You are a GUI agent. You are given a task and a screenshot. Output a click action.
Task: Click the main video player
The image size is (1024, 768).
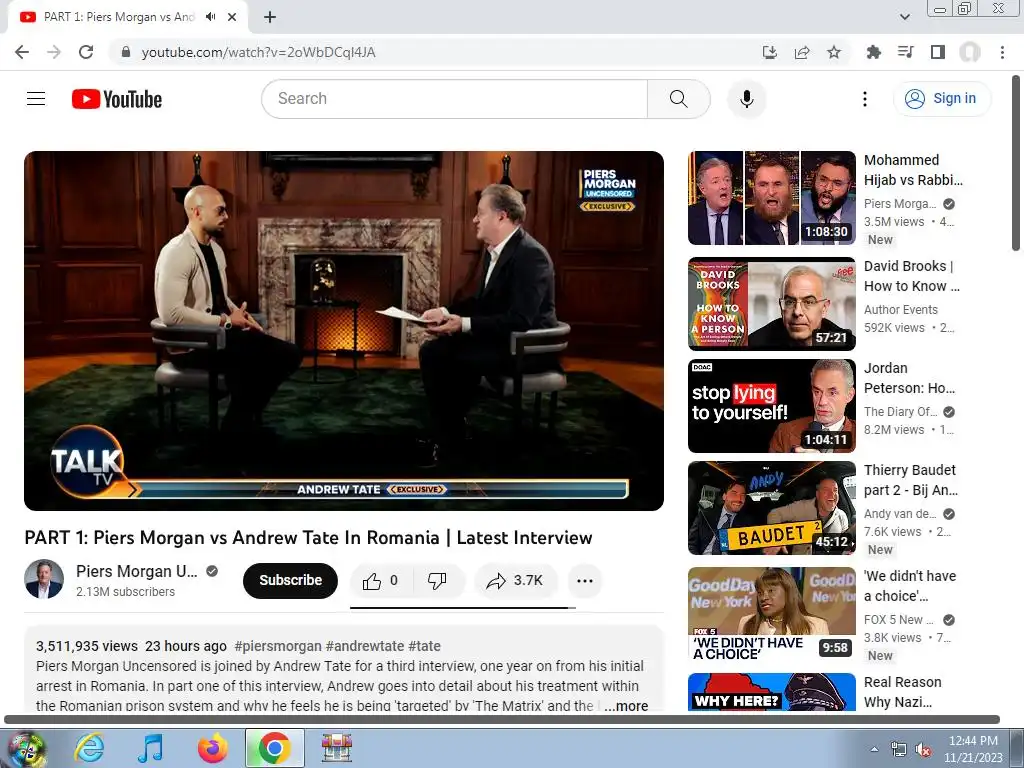coord(344,331)
